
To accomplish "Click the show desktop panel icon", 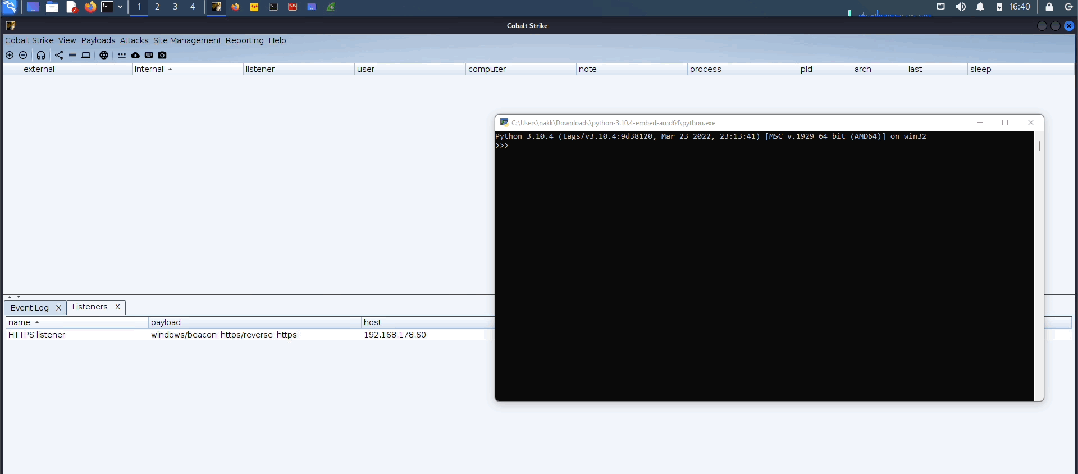I will tap(32, 7).
